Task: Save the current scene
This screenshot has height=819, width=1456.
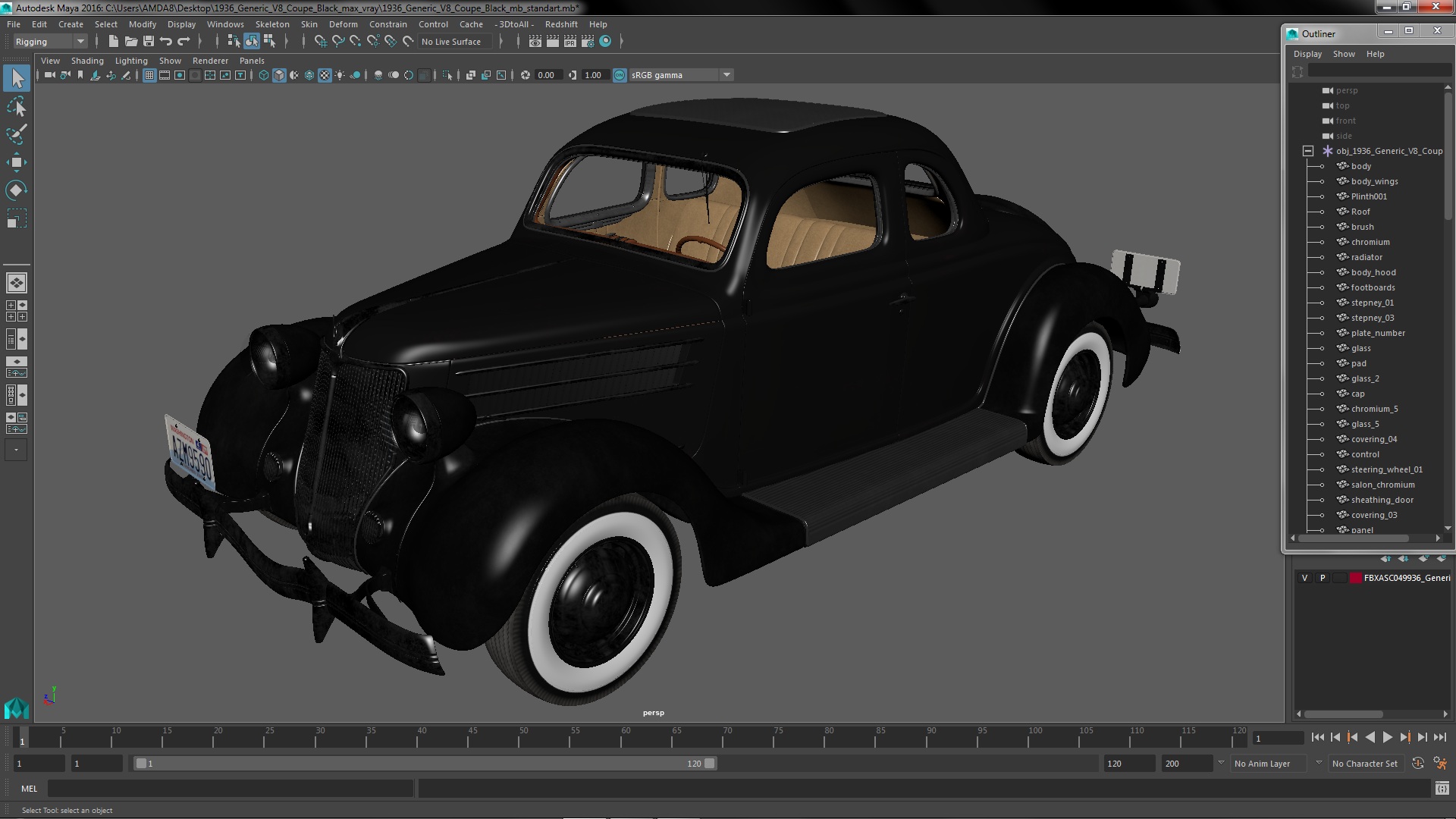Action: (x=149, y=42)
